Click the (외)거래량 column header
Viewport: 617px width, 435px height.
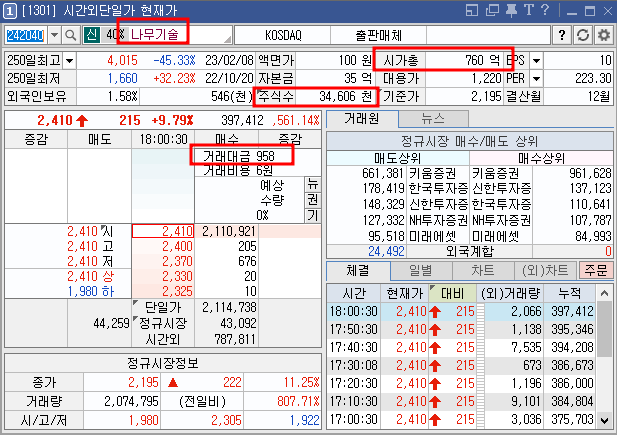click(510, 294)
